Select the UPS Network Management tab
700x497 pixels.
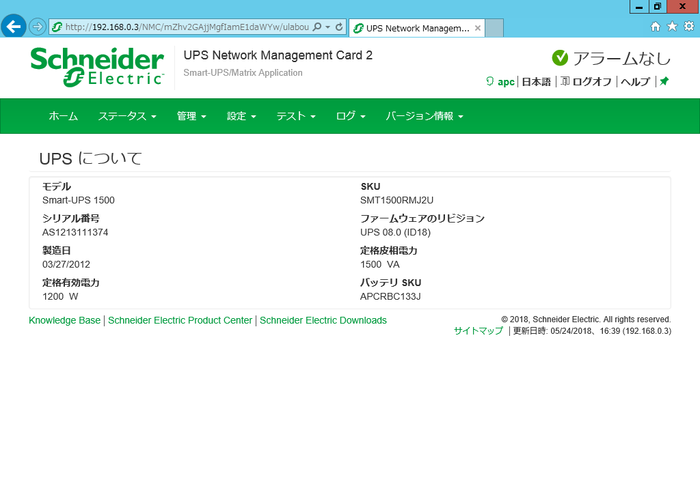tap(417, 28)
